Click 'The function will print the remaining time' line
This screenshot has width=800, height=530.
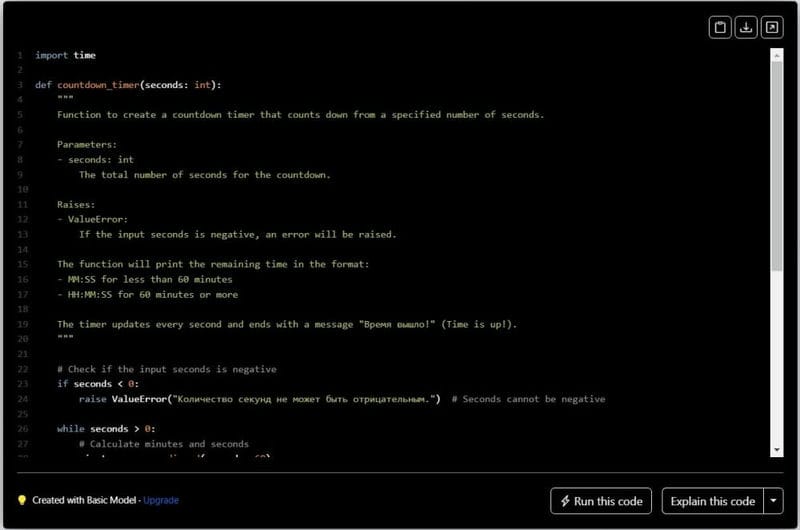213,264
